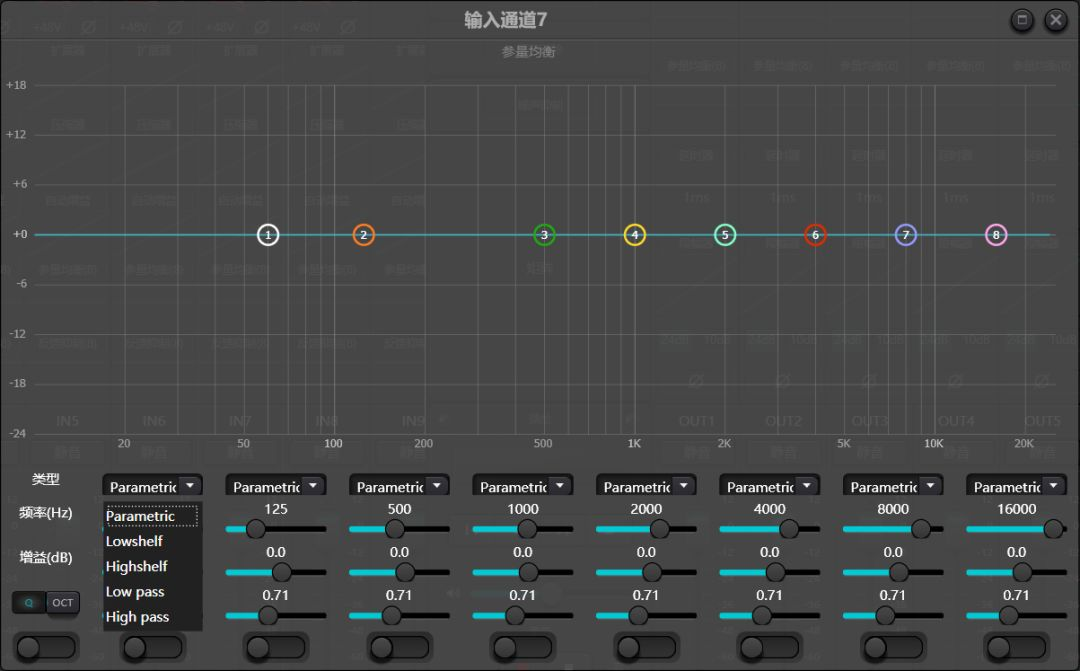Choose High pass in the open dropdown list
This screenshot has width=1080, height=671.
[137, 617]
